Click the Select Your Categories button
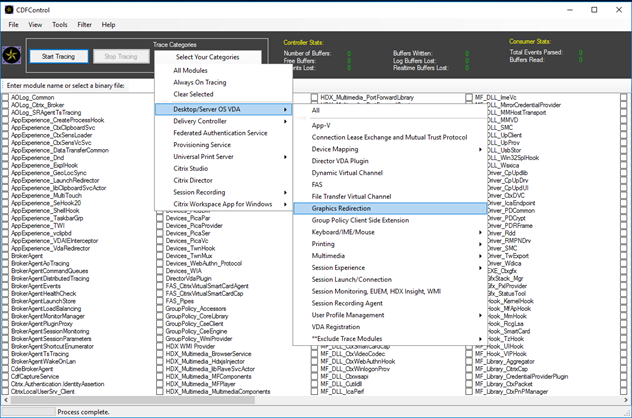Viewport: 632px width, 418px height. [208, 57]
